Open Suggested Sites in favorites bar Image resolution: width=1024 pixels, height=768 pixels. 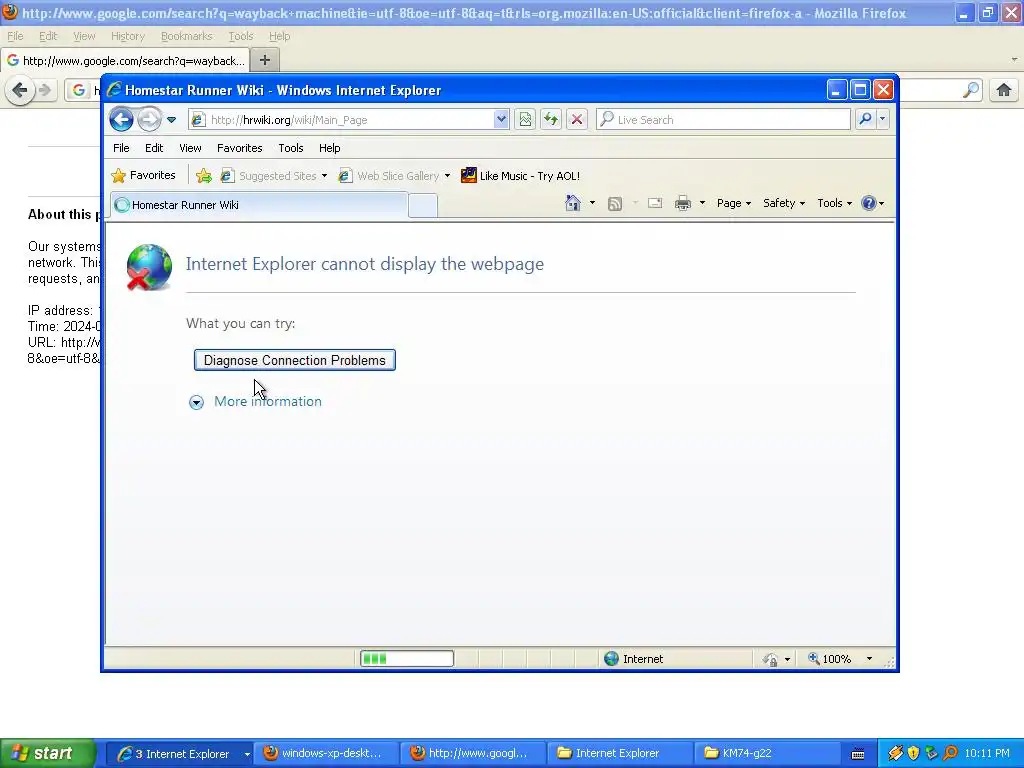pos(273,176)
